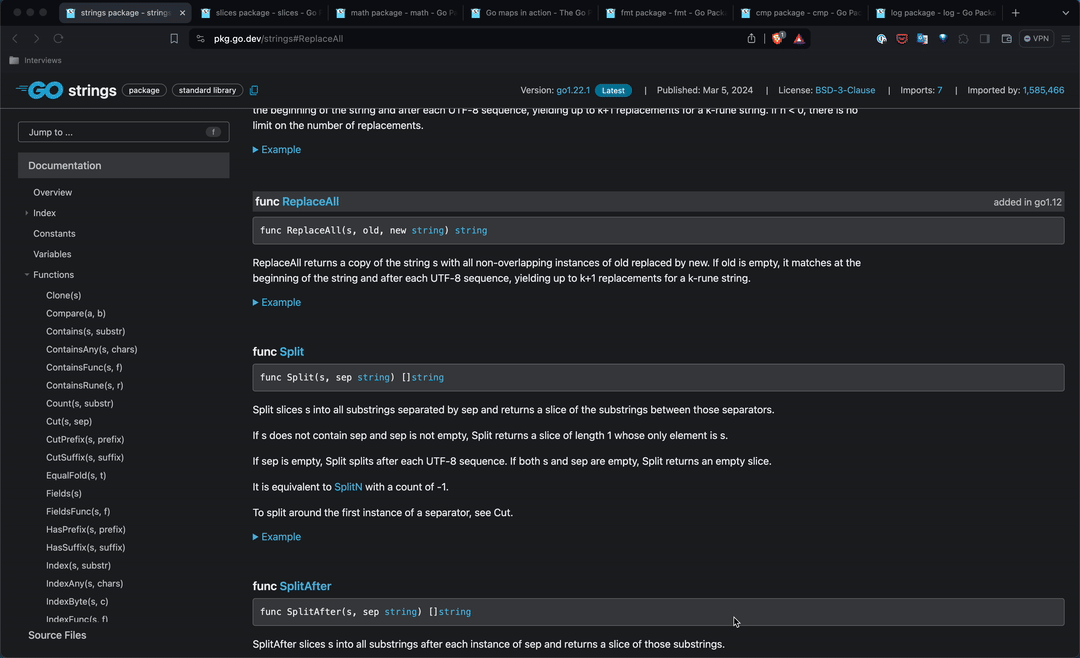Click the Go logo
This screenshot has width=1080, height=658.
pos(39,90)
